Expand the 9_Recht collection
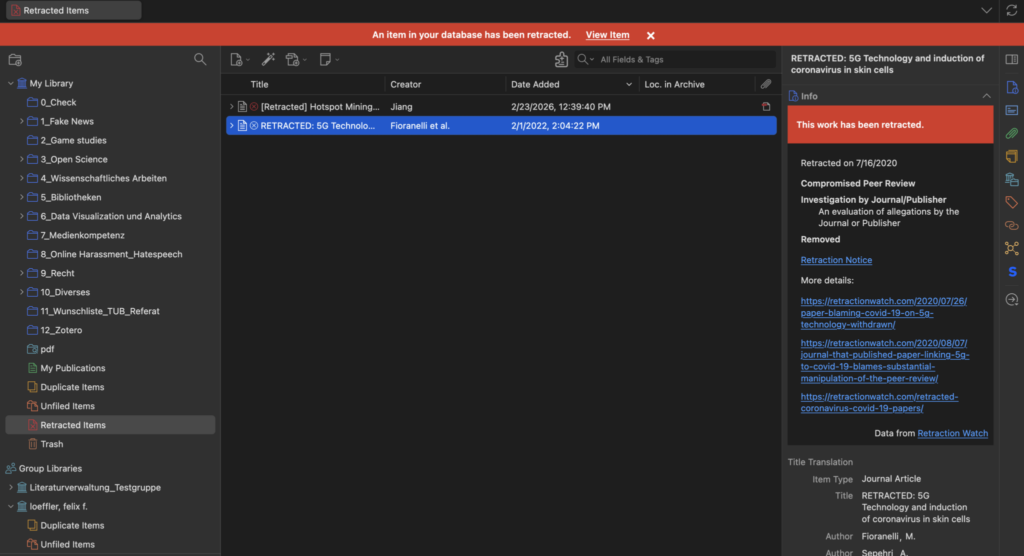The height and width of the screenshot is (556, 1024). coord(22,273)
